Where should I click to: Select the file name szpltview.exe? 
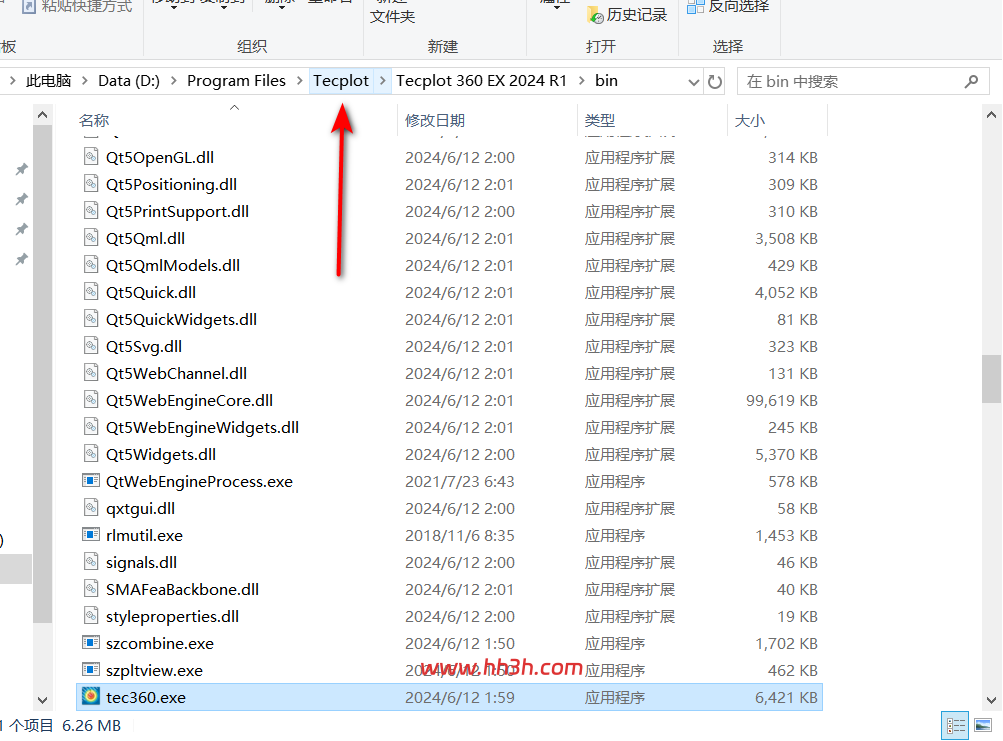(x=154, y=671)
